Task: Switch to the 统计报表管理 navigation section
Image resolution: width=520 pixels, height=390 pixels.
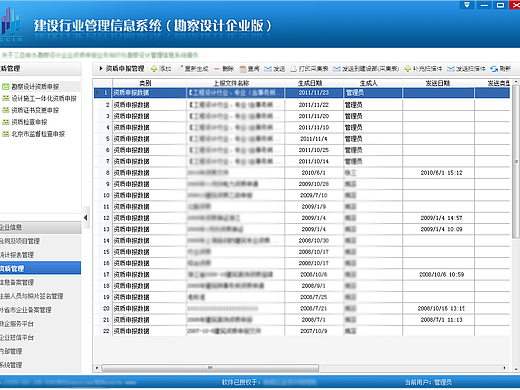Action: pos(40,255)
